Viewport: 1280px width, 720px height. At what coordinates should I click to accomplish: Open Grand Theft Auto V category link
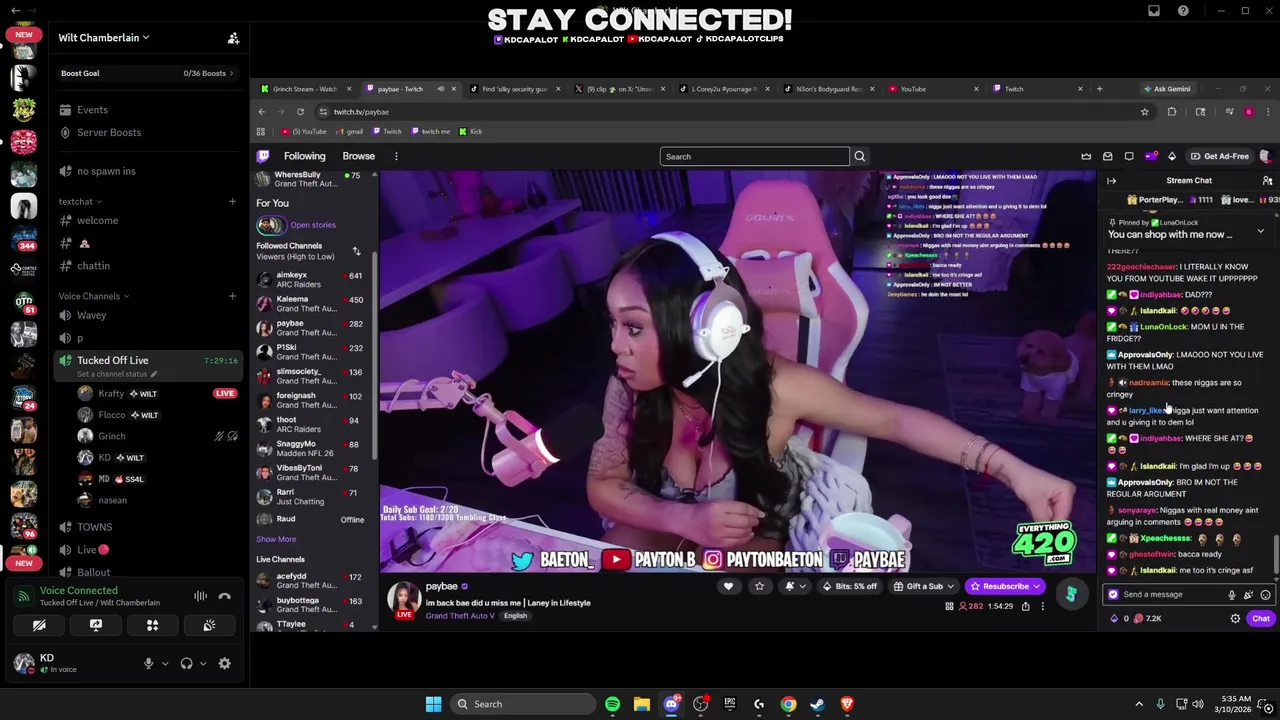[460, 616]
